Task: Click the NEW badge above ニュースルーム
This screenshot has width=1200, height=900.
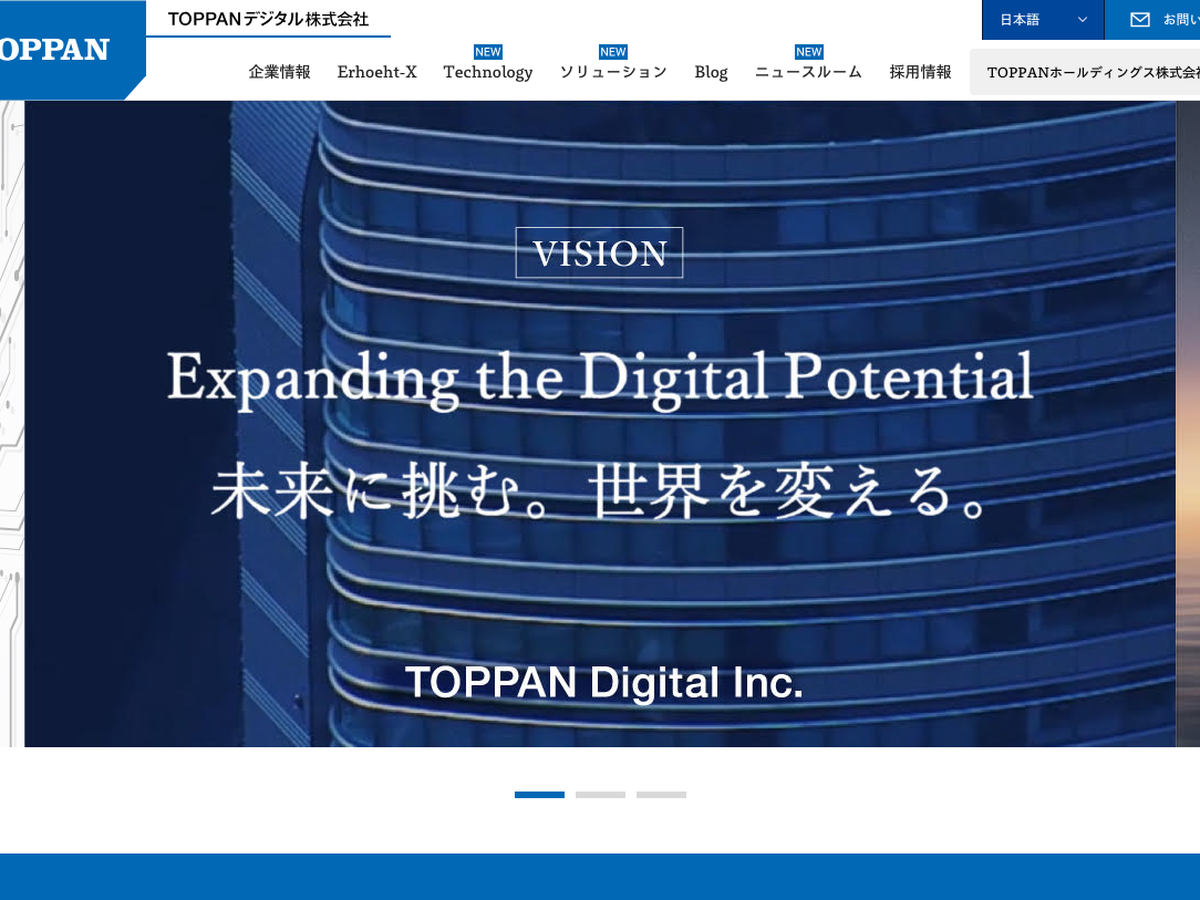Action: [x=808, y=52]
